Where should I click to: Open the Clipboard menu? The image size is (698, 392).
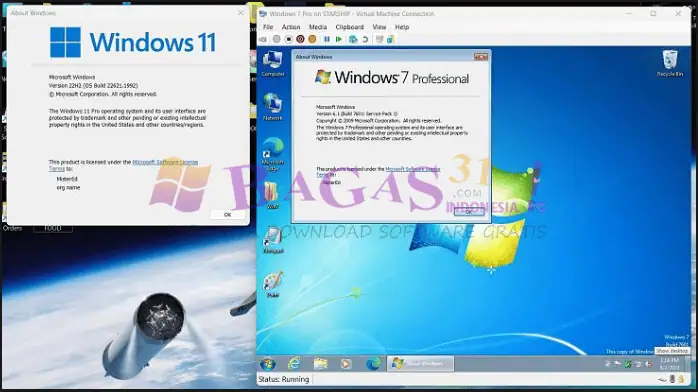coord(349,27)
